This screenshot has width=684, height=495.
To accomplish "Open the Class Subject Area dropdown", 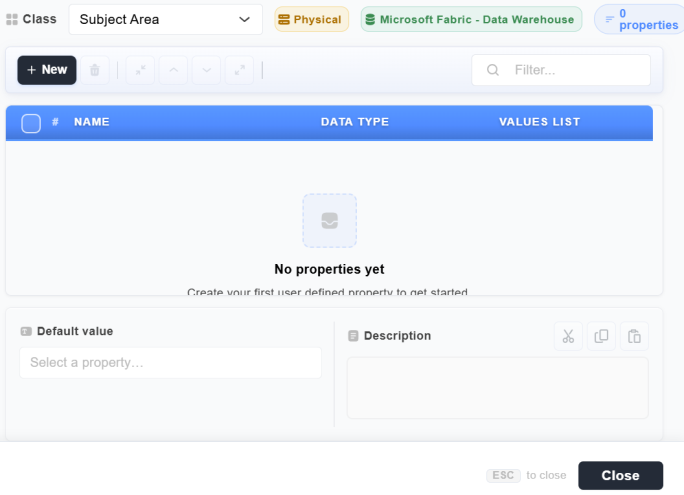I will pyautogui.click(x=165, y=20).
